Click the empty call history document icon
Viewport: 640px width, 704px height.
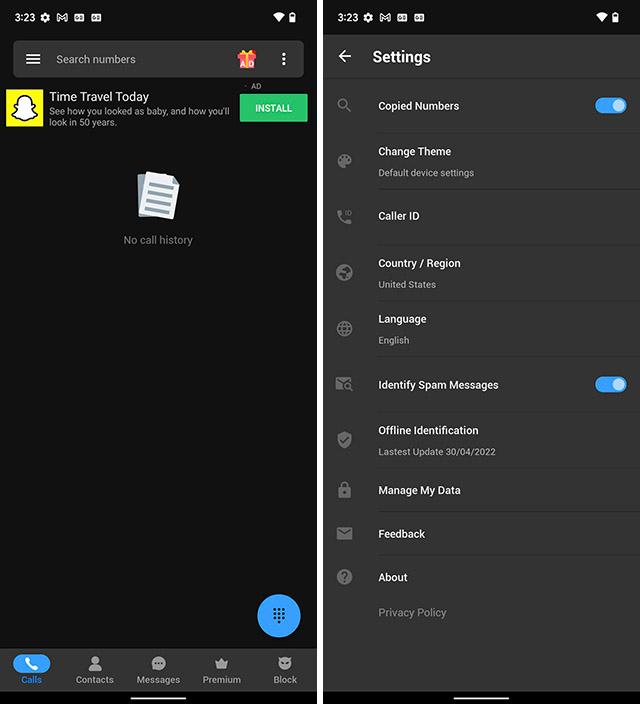(158, 195)
